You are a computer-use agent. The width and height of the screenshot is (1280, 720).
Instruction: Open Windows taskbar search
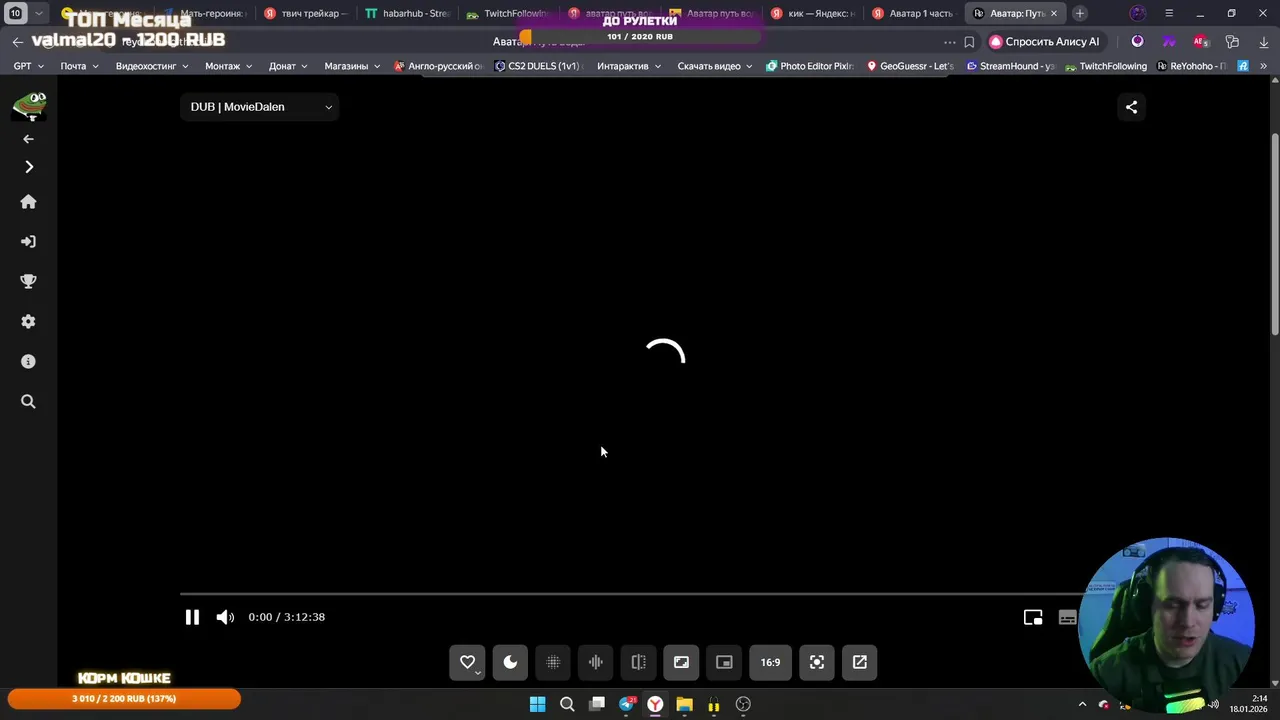click(567, 704)
